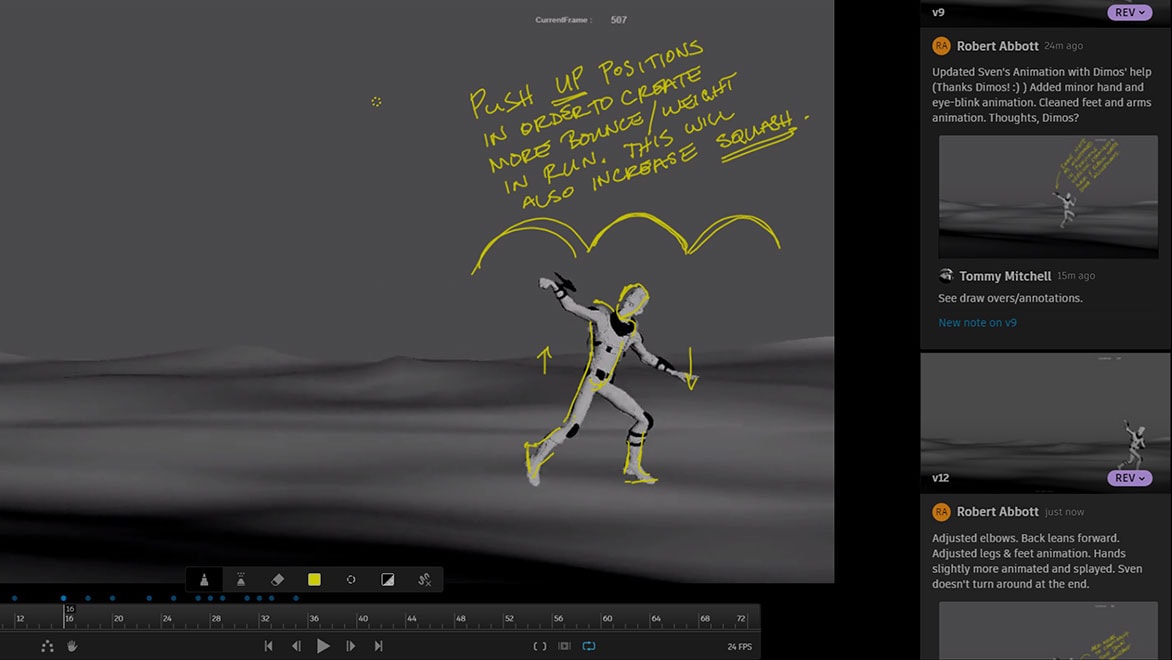Select the airbrush annotation tool
This screenshot has width=1172, height=660.
pyautogui.click(x=242, y=579)
